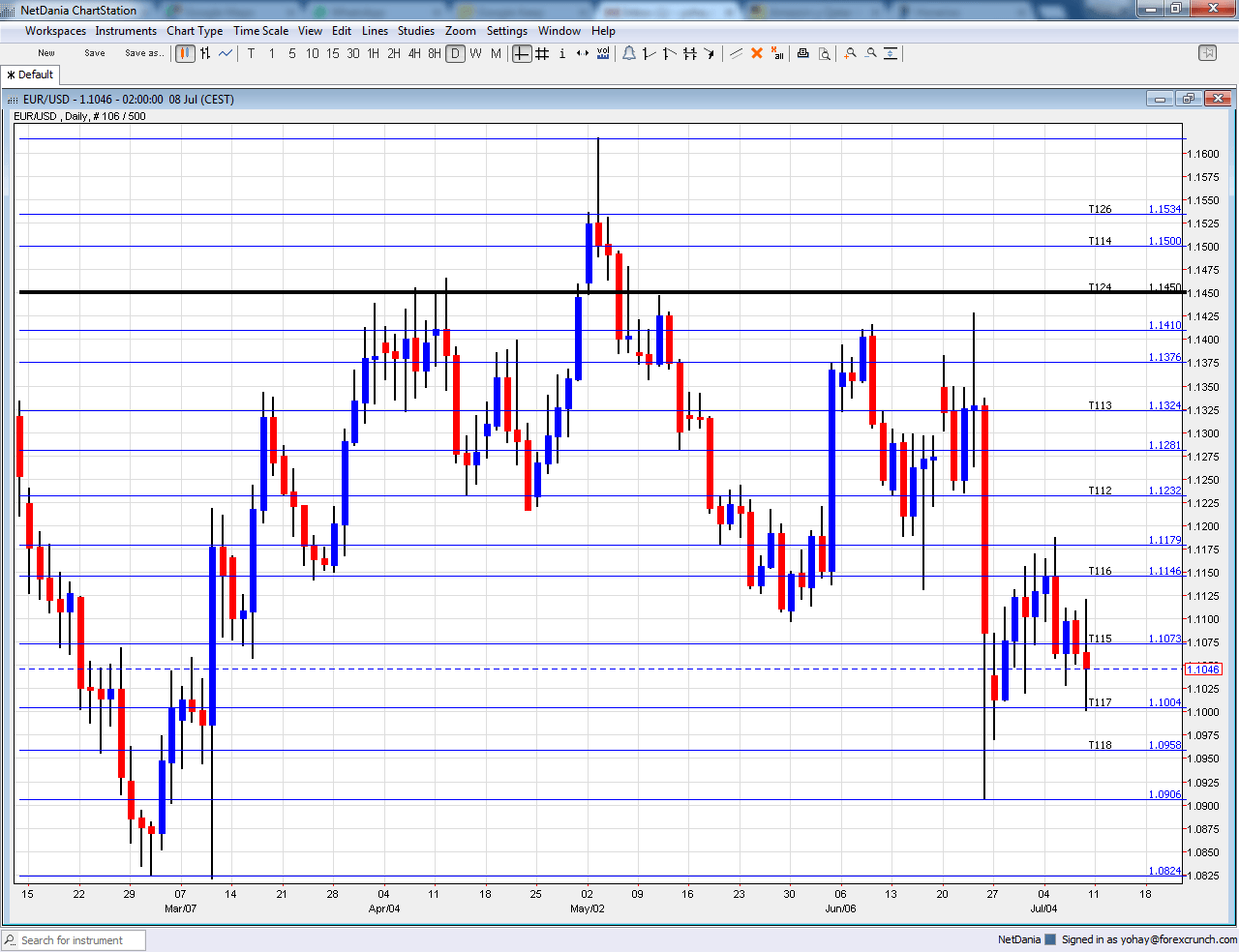This screenshot has width=1239, height=952.
Task: Open the Studies menu
Action: click(x=416, y=30)
